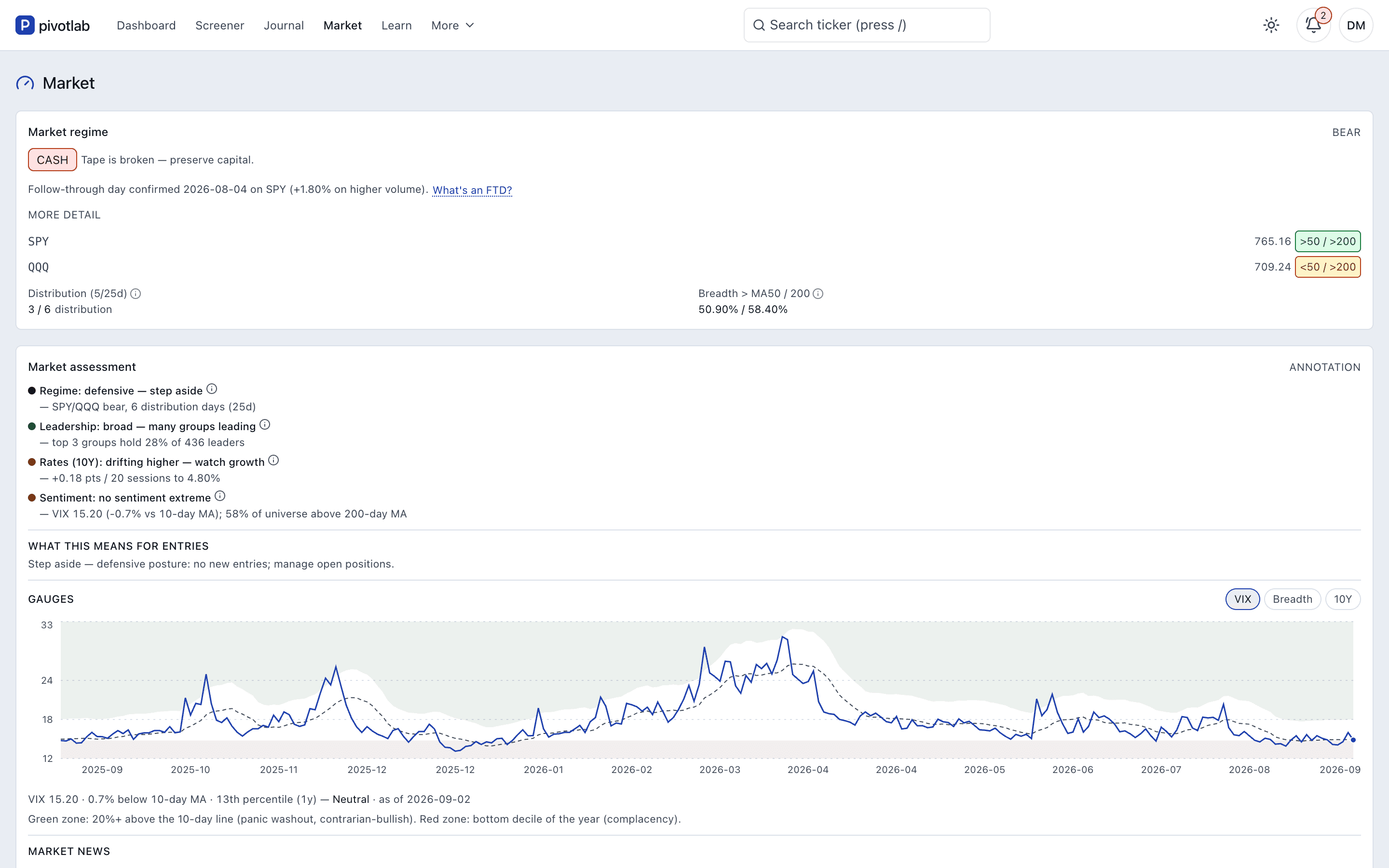Screen dimensions: 1389x868
Task: Open the notifications bell icon
Action: (x=1313, y=25)
